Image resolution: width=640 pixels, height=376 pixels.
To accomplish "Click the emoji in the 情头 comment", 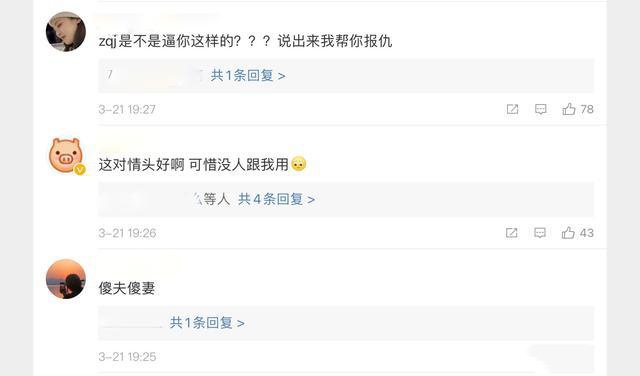I will 299,164.
